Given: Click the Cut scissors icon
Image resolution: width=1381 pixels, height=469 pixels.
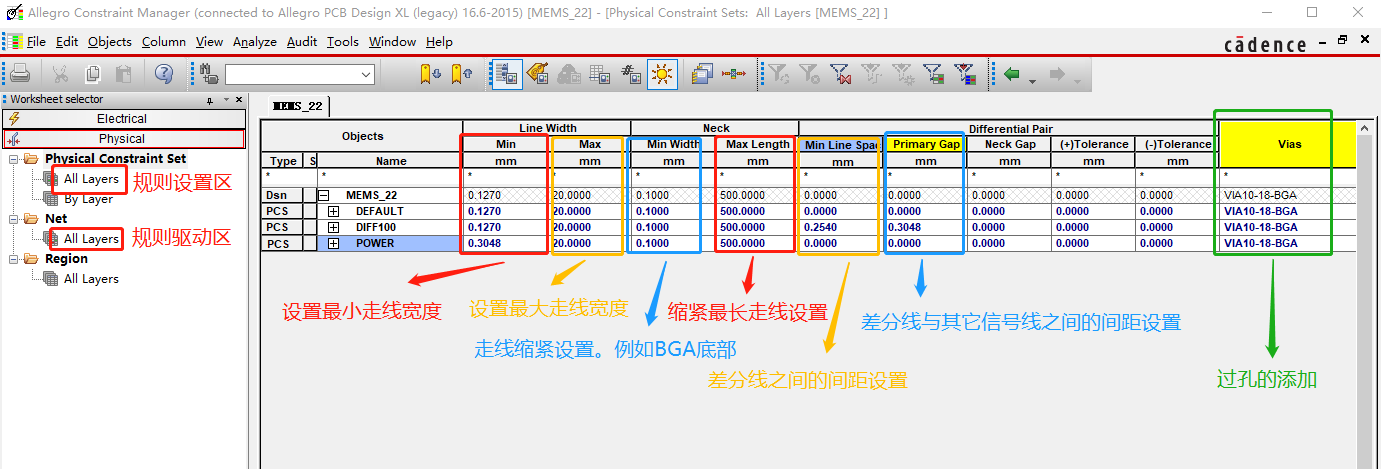Looking at the screenshot, I should click(61, 73).
